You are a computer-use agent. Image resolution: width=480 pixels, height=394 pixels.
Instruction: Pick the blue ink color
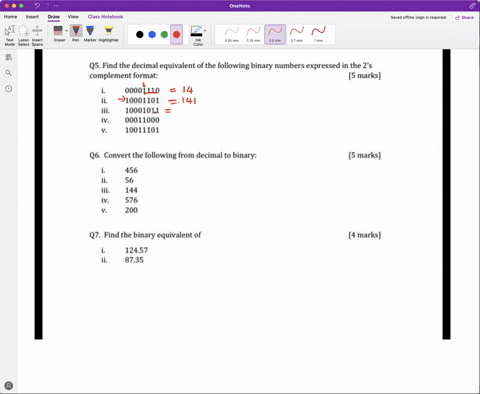(x=152, y=34)
